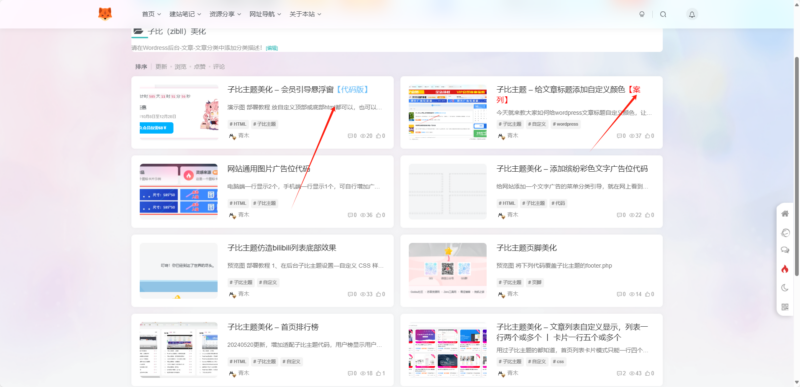Expand the 建站笔记 navigation dropdown
Viewport: 800px width, 387px height.
coord(185,14)
